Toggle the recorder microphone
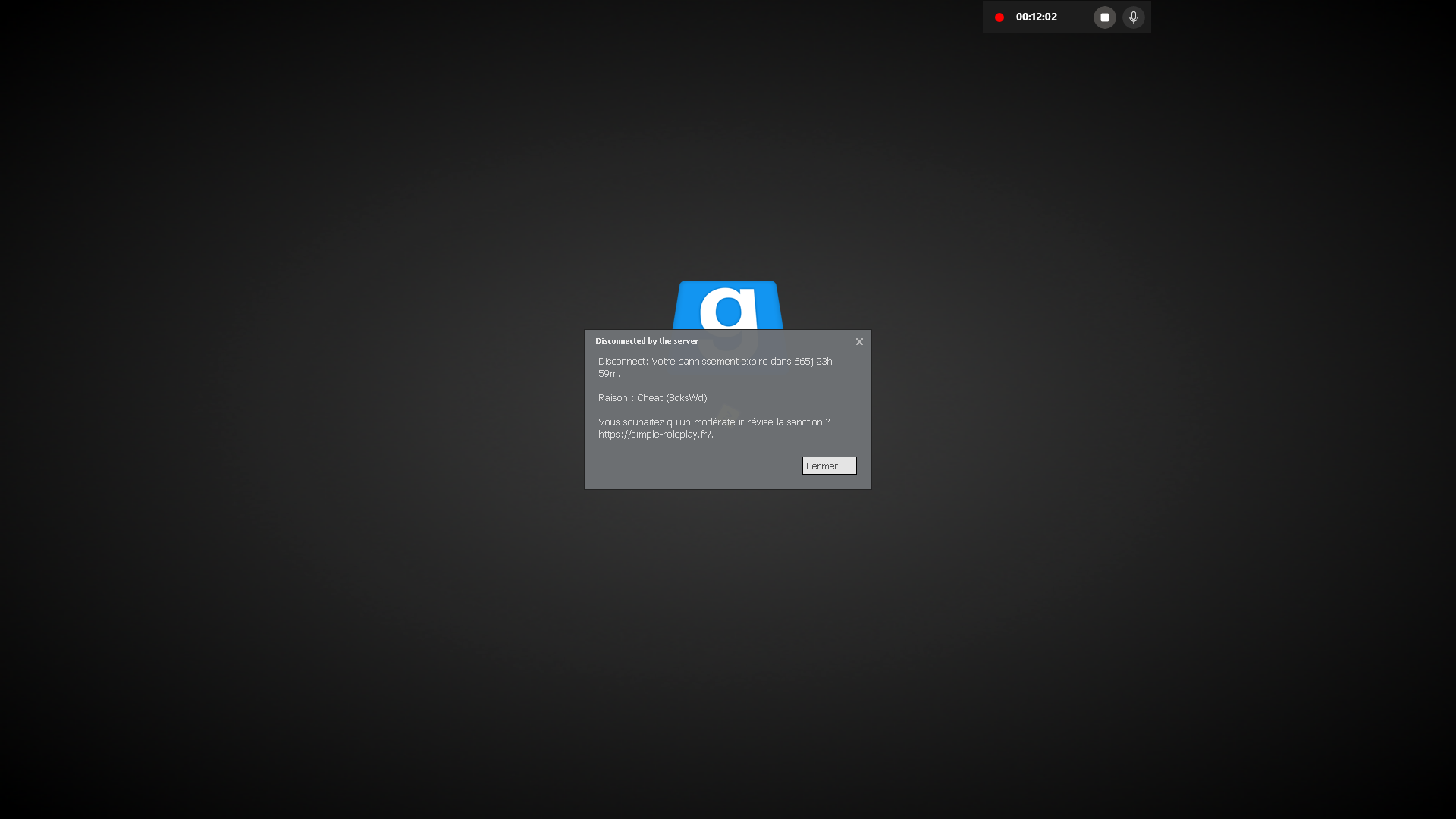Image resolution: width=1456 pixels, height=819 pixels. [x=1133, y=17]
